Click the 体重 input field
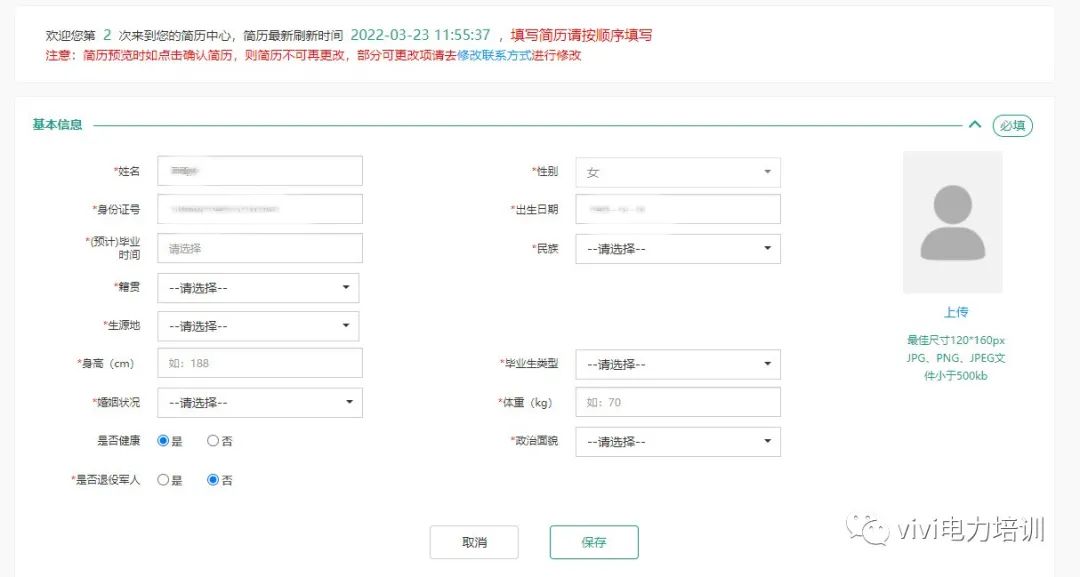The height and width of the screenshot is (577, 1080). point(677,403)
